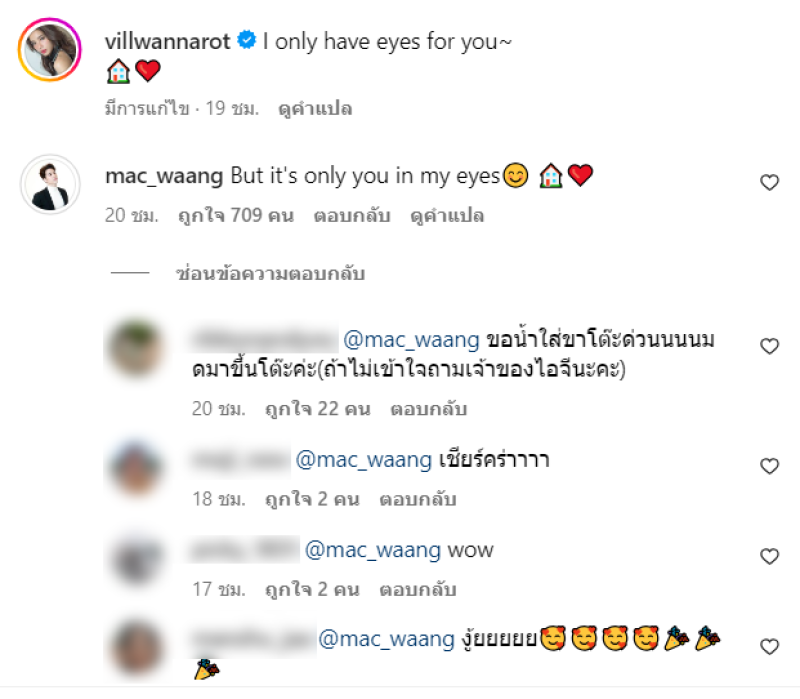Viewport: 800px width, 699px height.
Task: Reply to the comment with 22 likes
Action: (429, 409)
